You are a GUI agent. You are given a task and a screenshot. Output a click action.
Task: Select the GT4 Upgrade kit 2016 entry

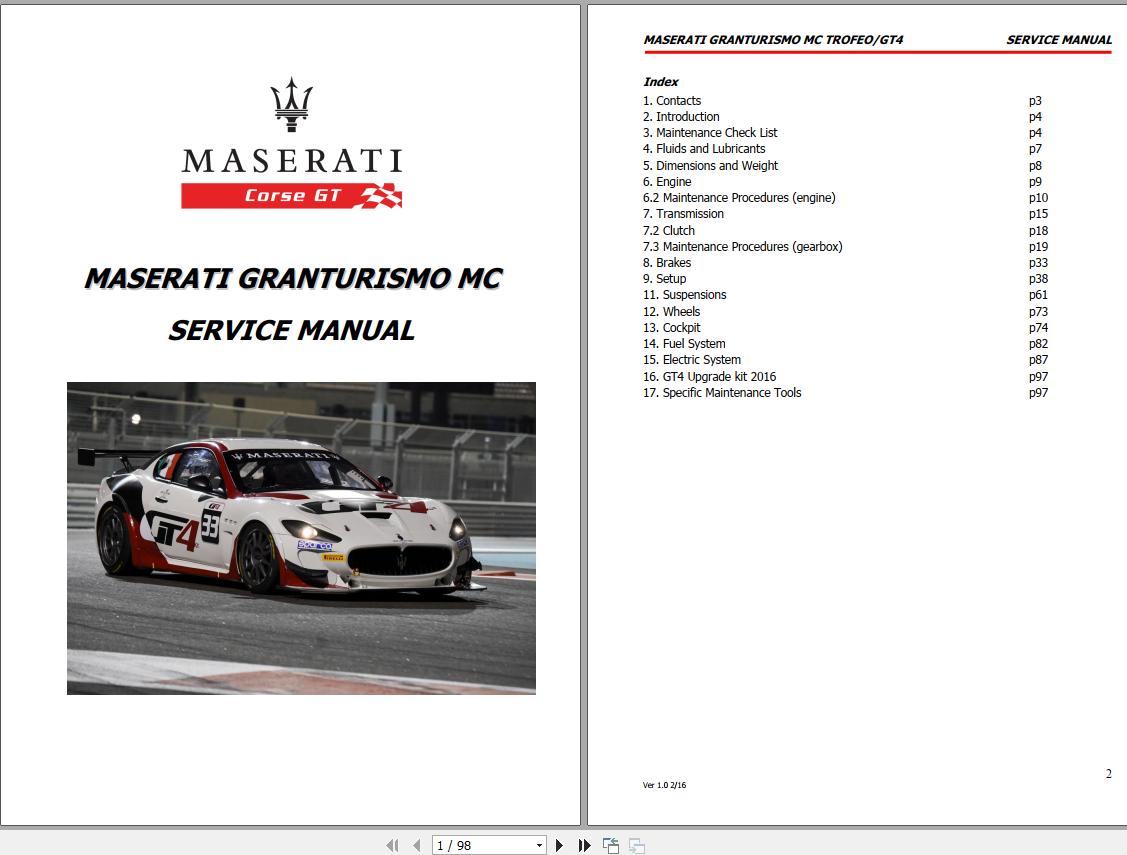point(708,376)
